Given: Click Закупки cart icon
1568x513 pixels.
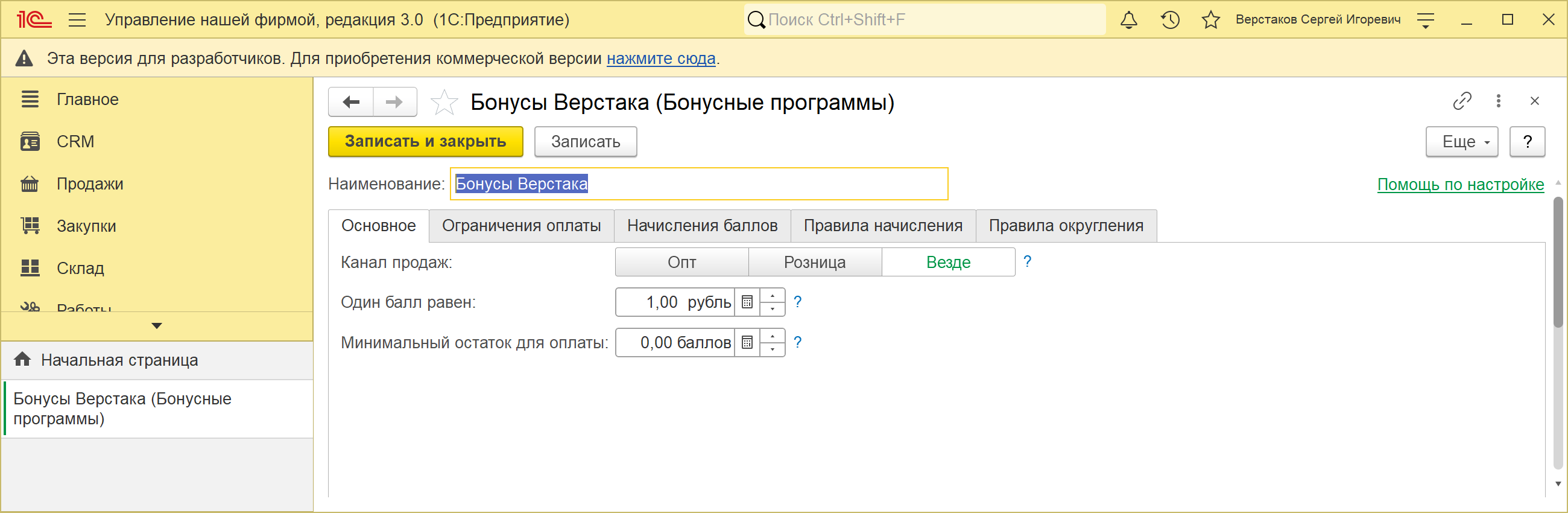Looking at the screenshot, I should (x=30, y=226).
